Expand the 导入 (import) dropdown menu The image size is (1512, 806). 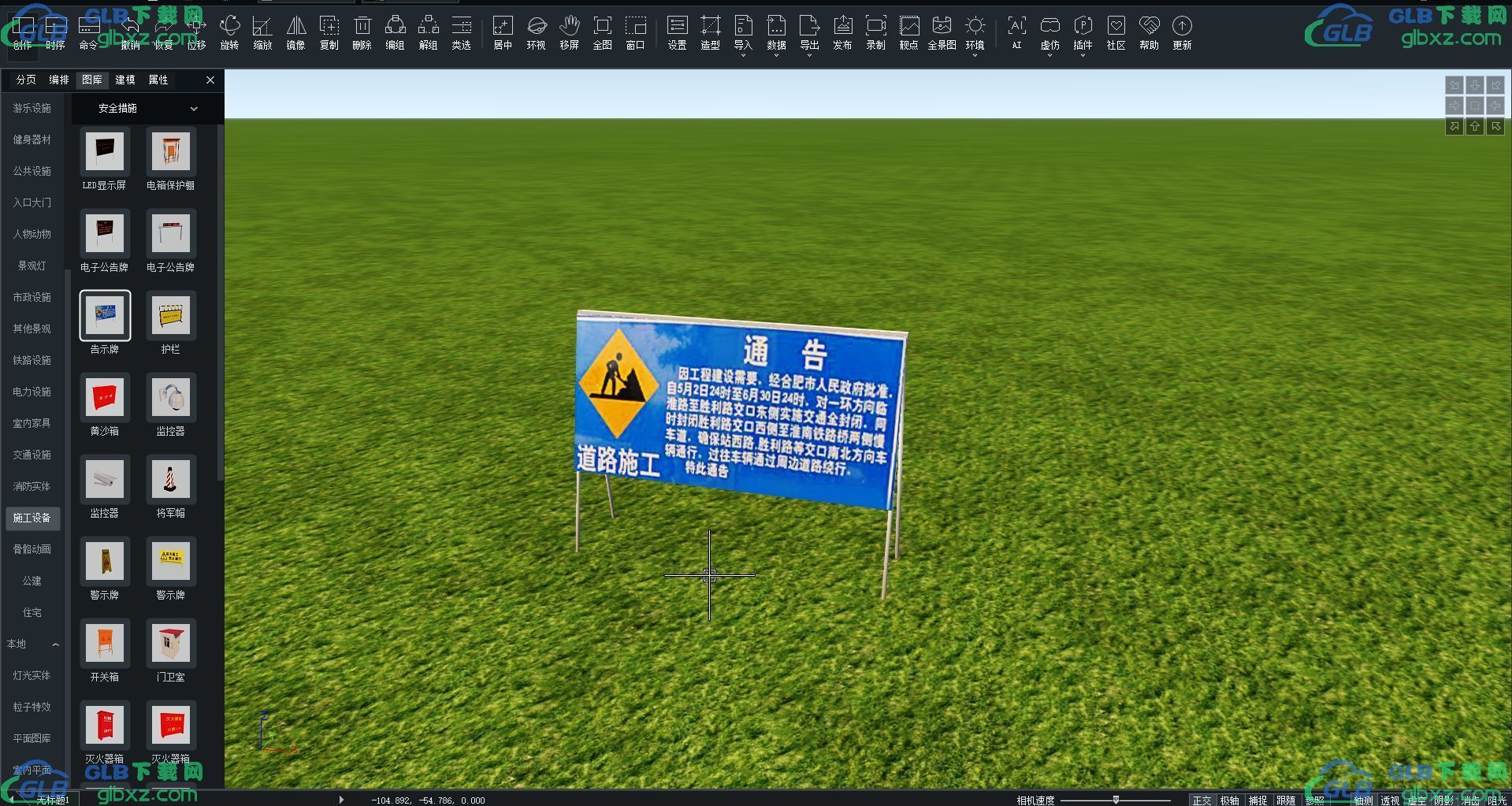pyautogui.click(x=743, y=55)
